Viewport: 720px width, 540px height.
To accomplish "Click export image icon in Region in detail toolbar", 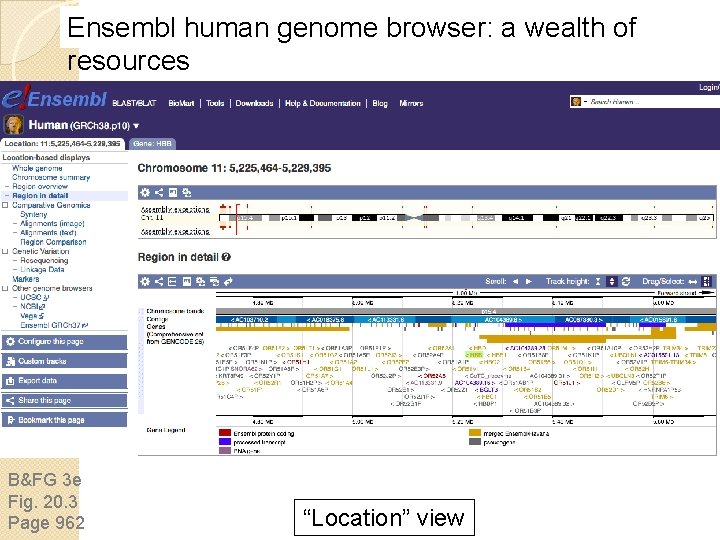I will pyautogui.click(x=186, y=281).
